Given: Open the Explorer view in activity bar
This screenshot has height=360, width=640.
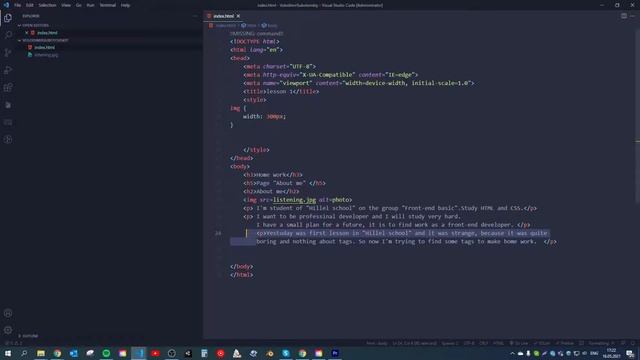Looking at the screenshot, I should (8, 18).
